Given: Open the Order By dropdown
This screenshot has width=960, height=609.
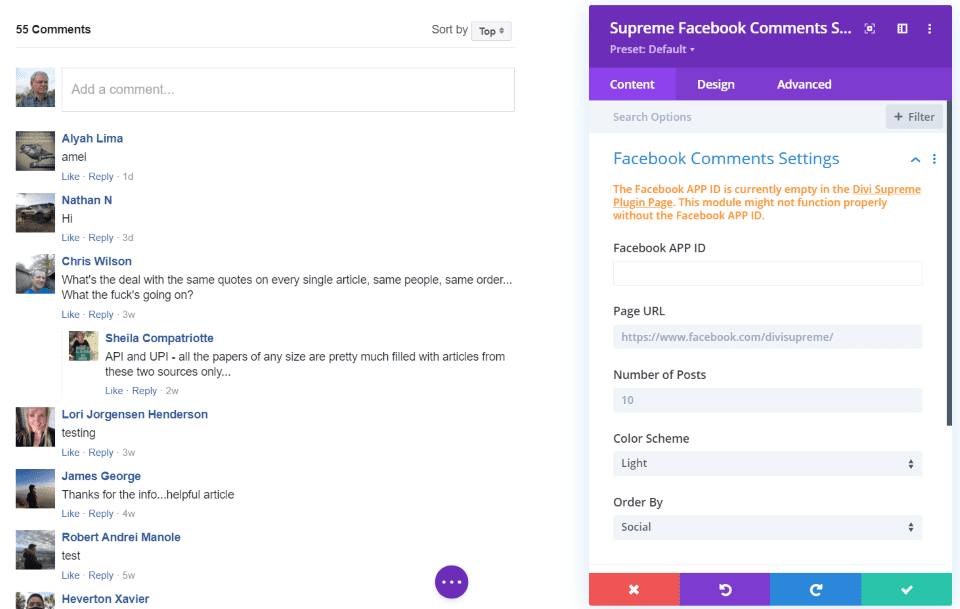Looking at the screenshot, I should (767, 527).
